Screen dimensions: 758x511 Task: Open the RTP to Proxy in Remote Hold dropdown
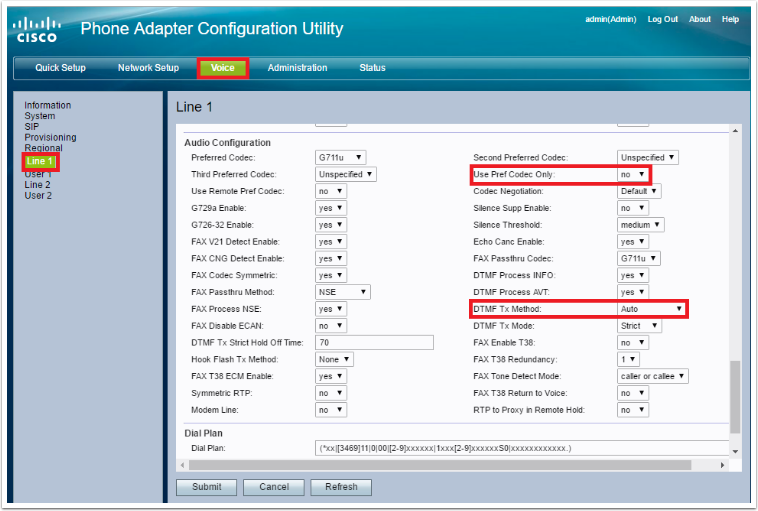coord(633,410)
